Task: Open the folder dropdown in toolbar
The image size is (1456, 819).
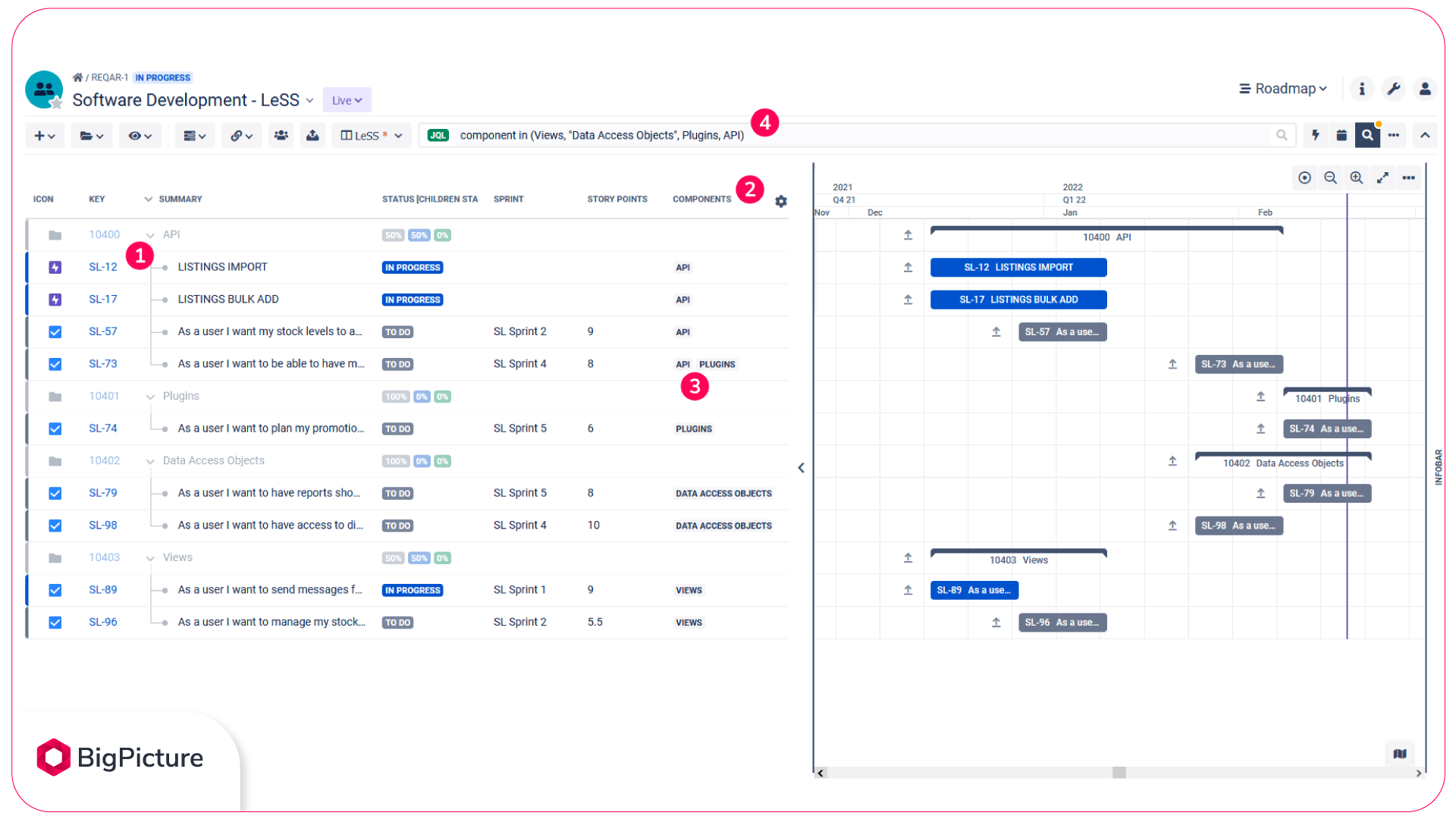Action: click(92, 136)
